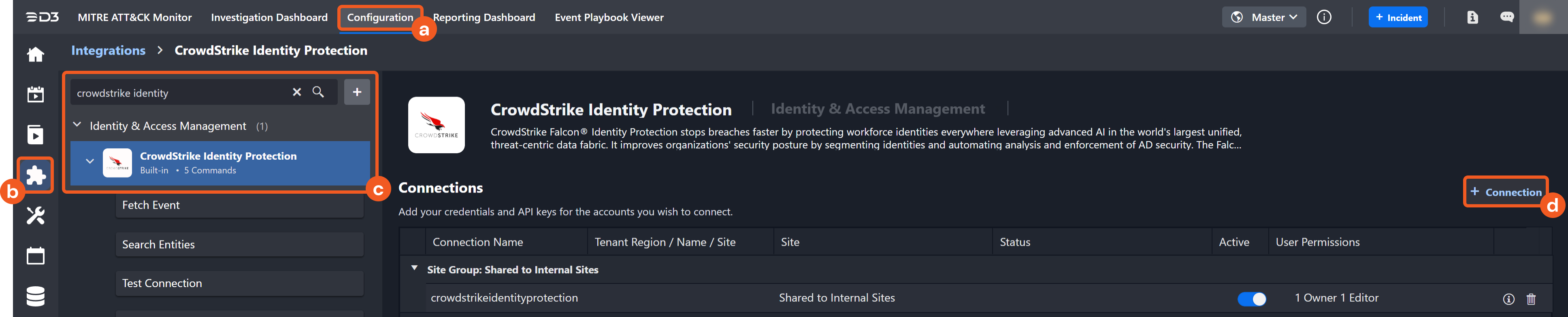Collapse CrowdStrike Identity Protection commands list
The height and width of the screenshot is (317, 1568).
pyautogui.click(x=89, y=162)
